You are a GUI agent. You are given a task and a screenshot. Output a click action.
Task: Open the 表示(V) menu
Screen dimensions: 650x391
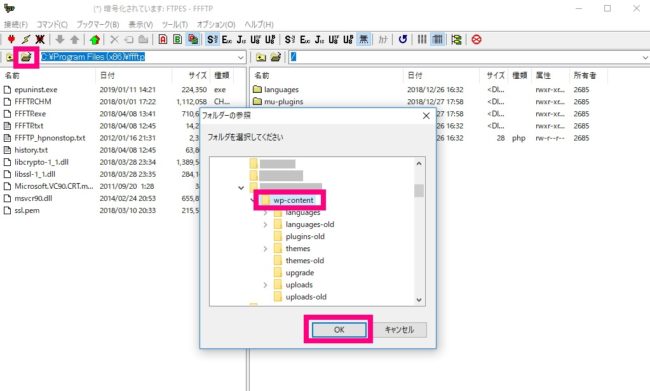[141, 24]
